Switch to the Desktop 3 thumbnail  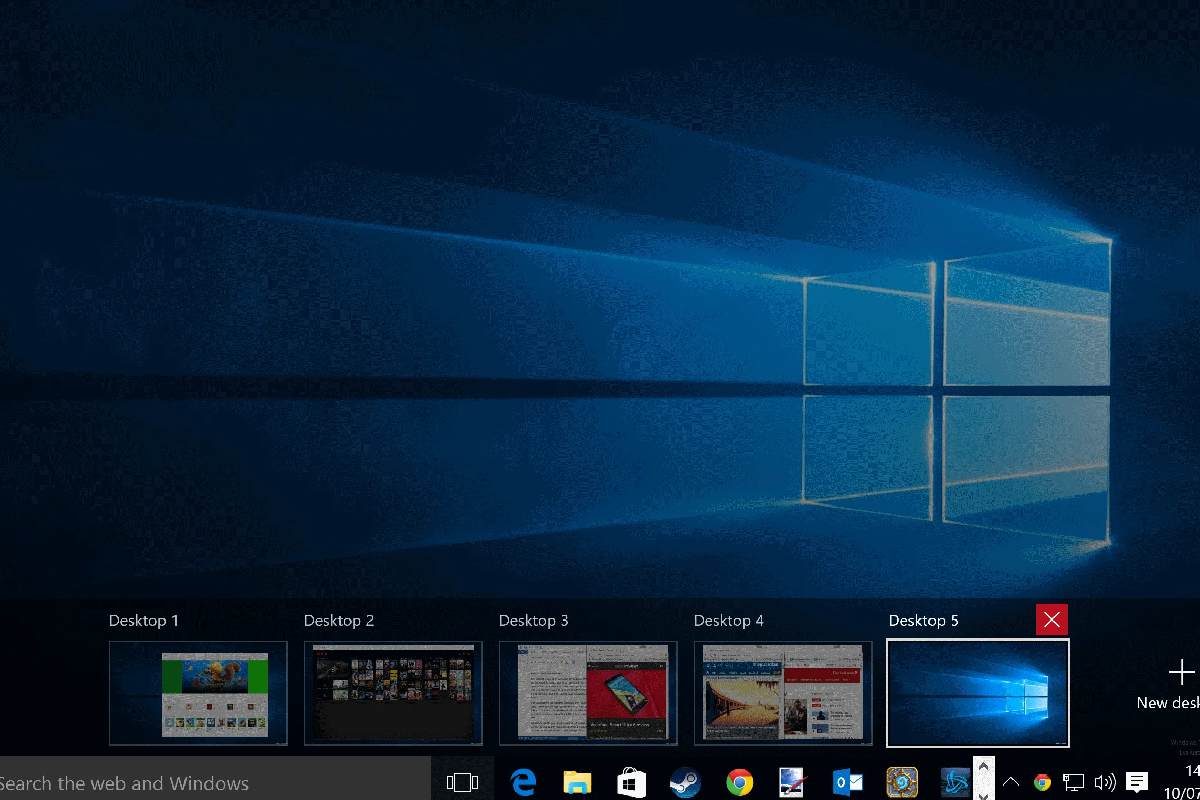[x=588, y=693]
